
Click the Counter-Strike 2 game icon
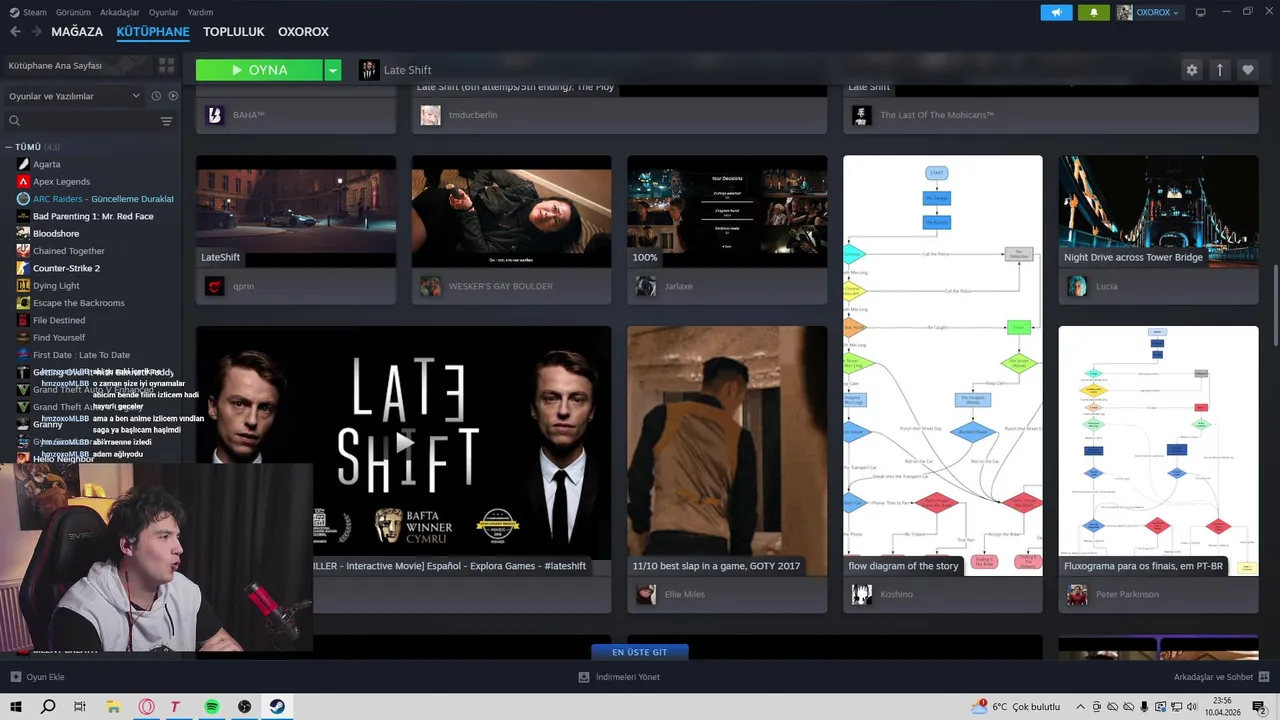point(24,268)
